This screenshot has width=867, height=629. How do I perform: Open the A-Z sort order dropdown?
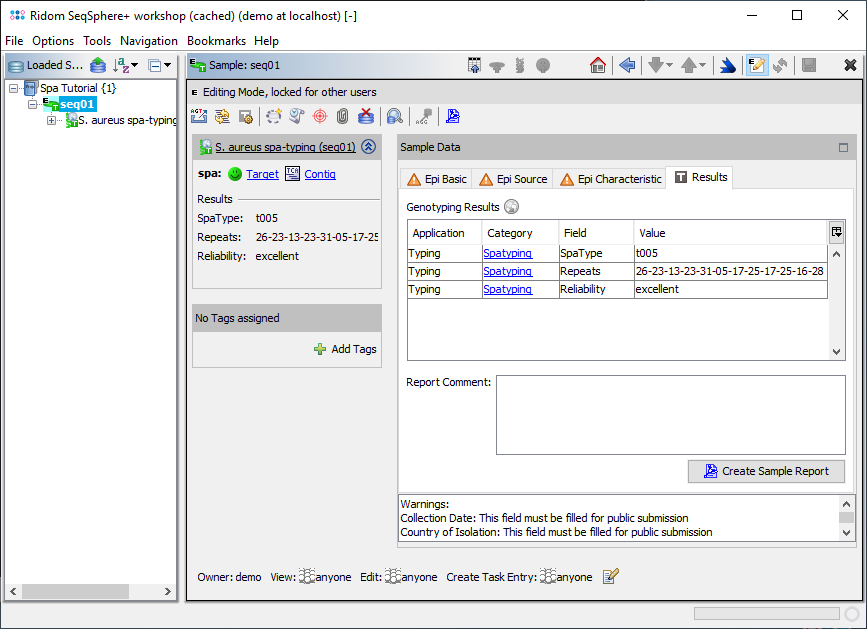click(x=127, y=65)
